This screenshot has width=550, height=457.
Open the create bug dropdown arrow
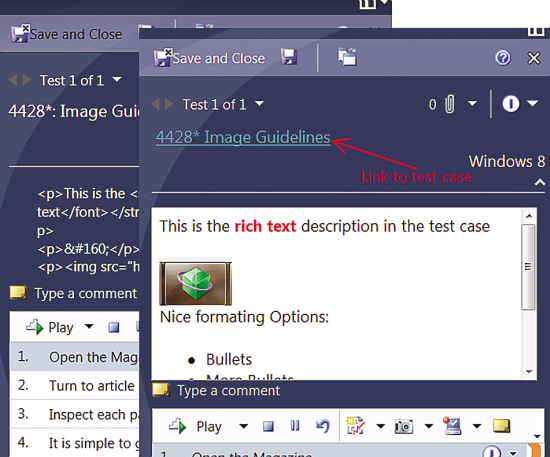click(380, 426)
